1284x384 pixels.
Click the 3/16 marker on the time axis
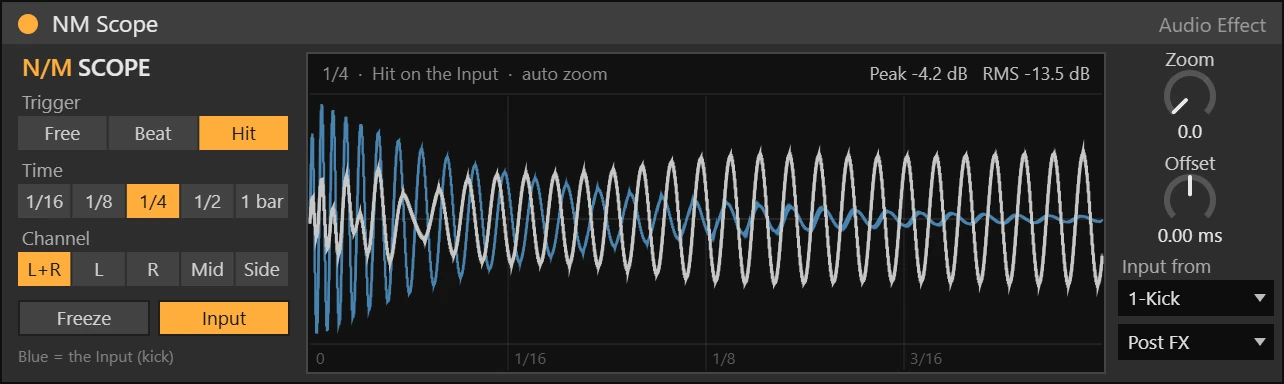926,358
